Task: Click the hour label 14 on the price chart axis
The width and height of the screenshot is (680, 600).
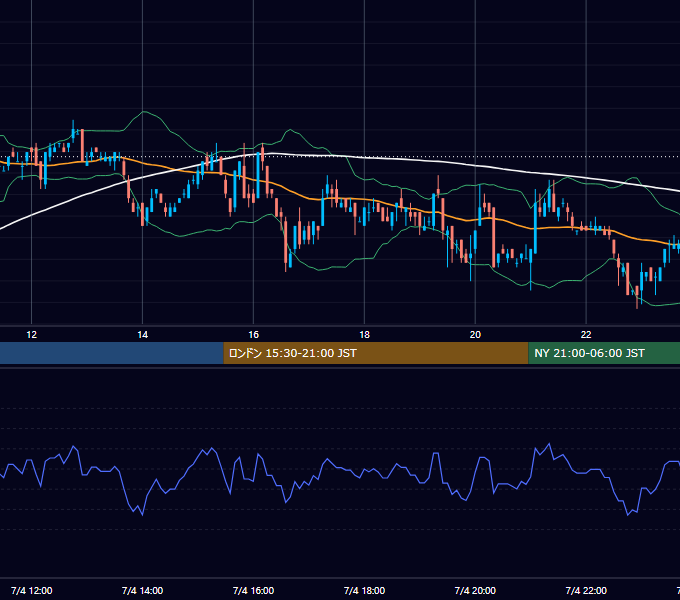Action: tap(143, 335)
